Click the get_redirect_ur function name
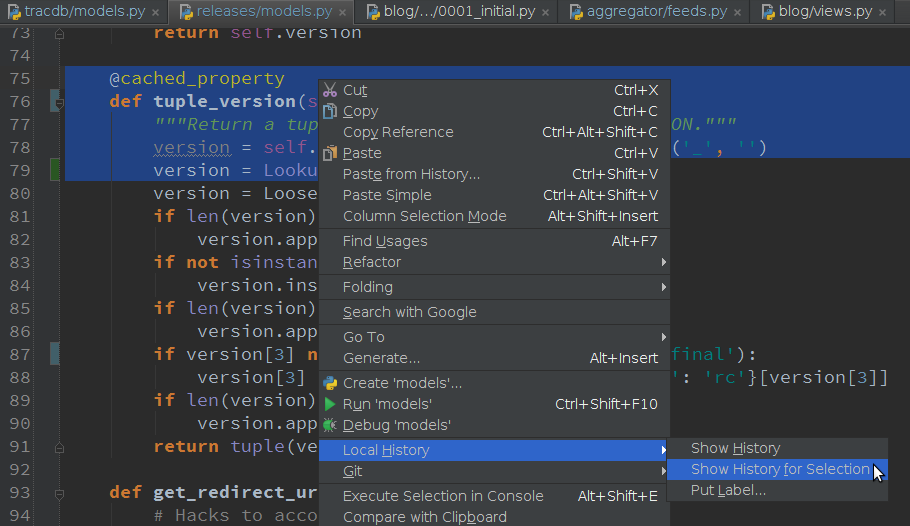Image resolution: width=910 pixels, height=526 pixels. pos(235,492)
